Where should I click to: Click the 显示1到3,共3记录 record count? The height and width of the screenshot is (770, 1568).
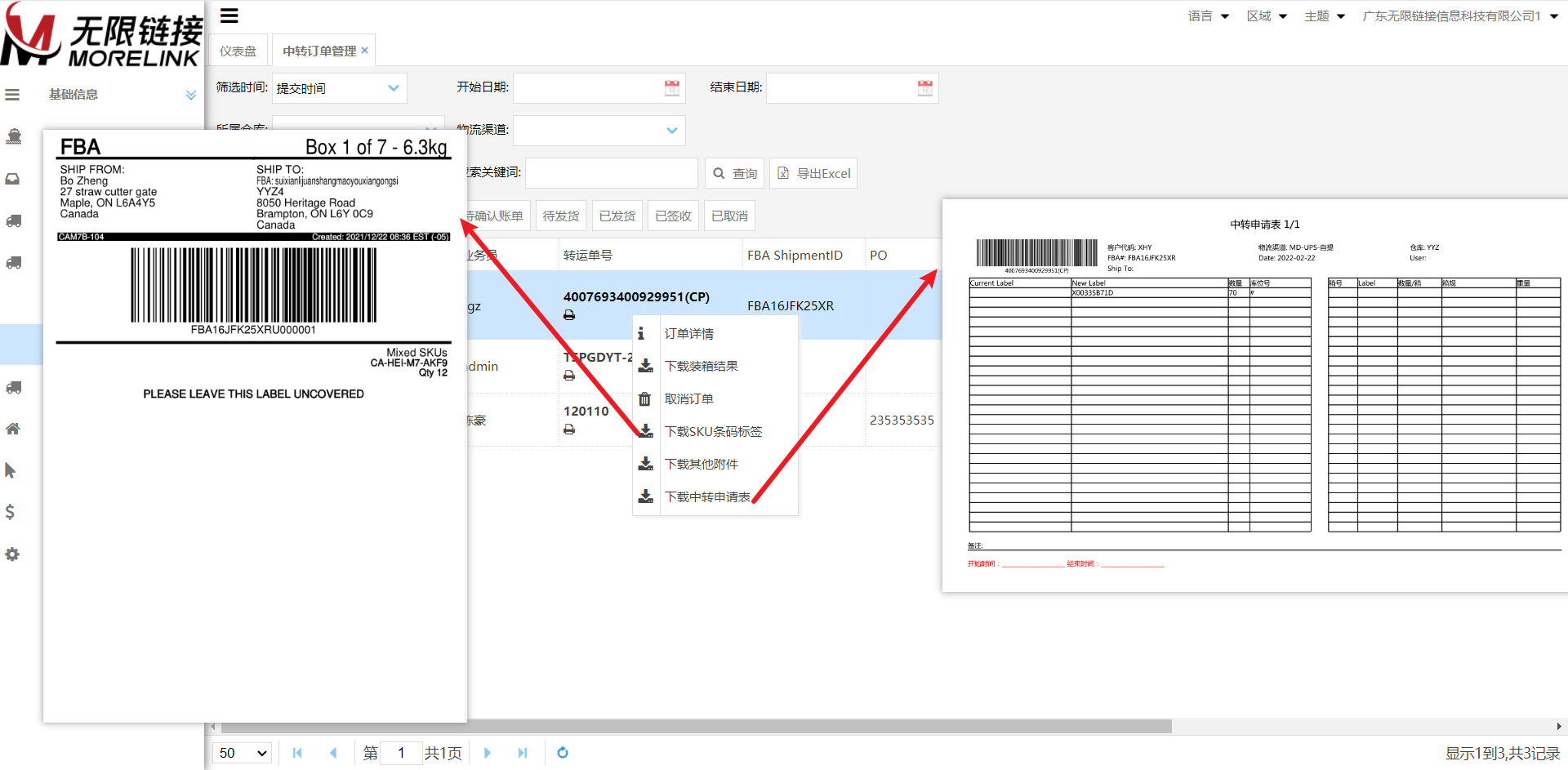coord(1503,753)
